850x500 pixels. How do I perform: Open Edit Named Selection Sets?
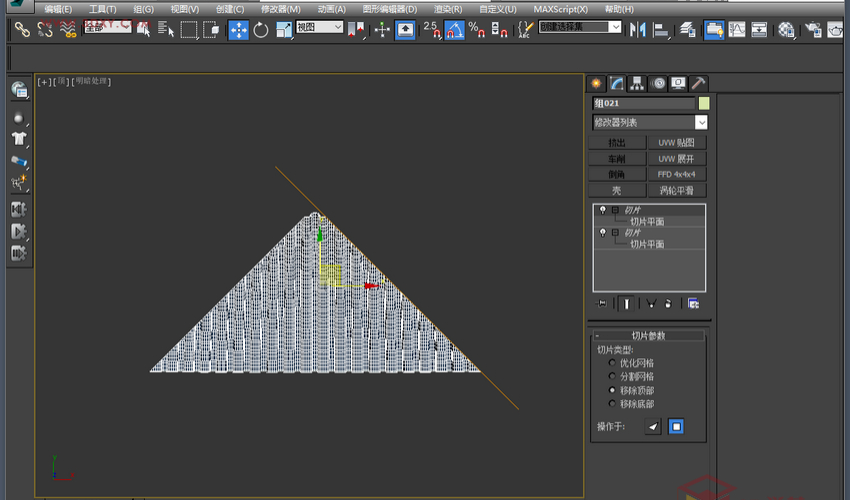[525, 29]
